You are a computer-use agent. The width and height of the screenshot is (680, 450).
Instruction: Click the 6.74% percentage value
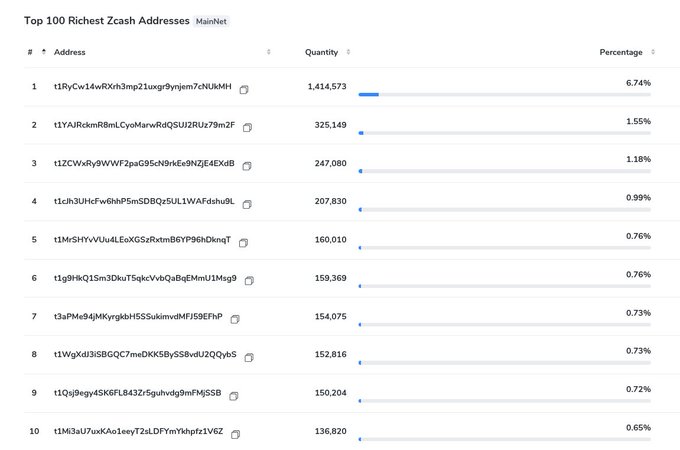tap(638, 83)
